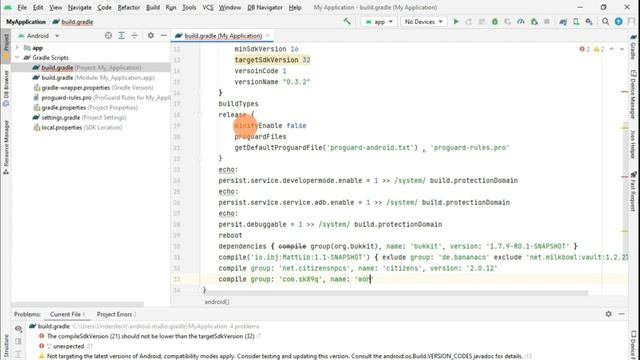Image resolution: width=640 pixels, height=360 pixels.
Task: Click the Stop square icon in toolbar
Action: tap(547, 22)
